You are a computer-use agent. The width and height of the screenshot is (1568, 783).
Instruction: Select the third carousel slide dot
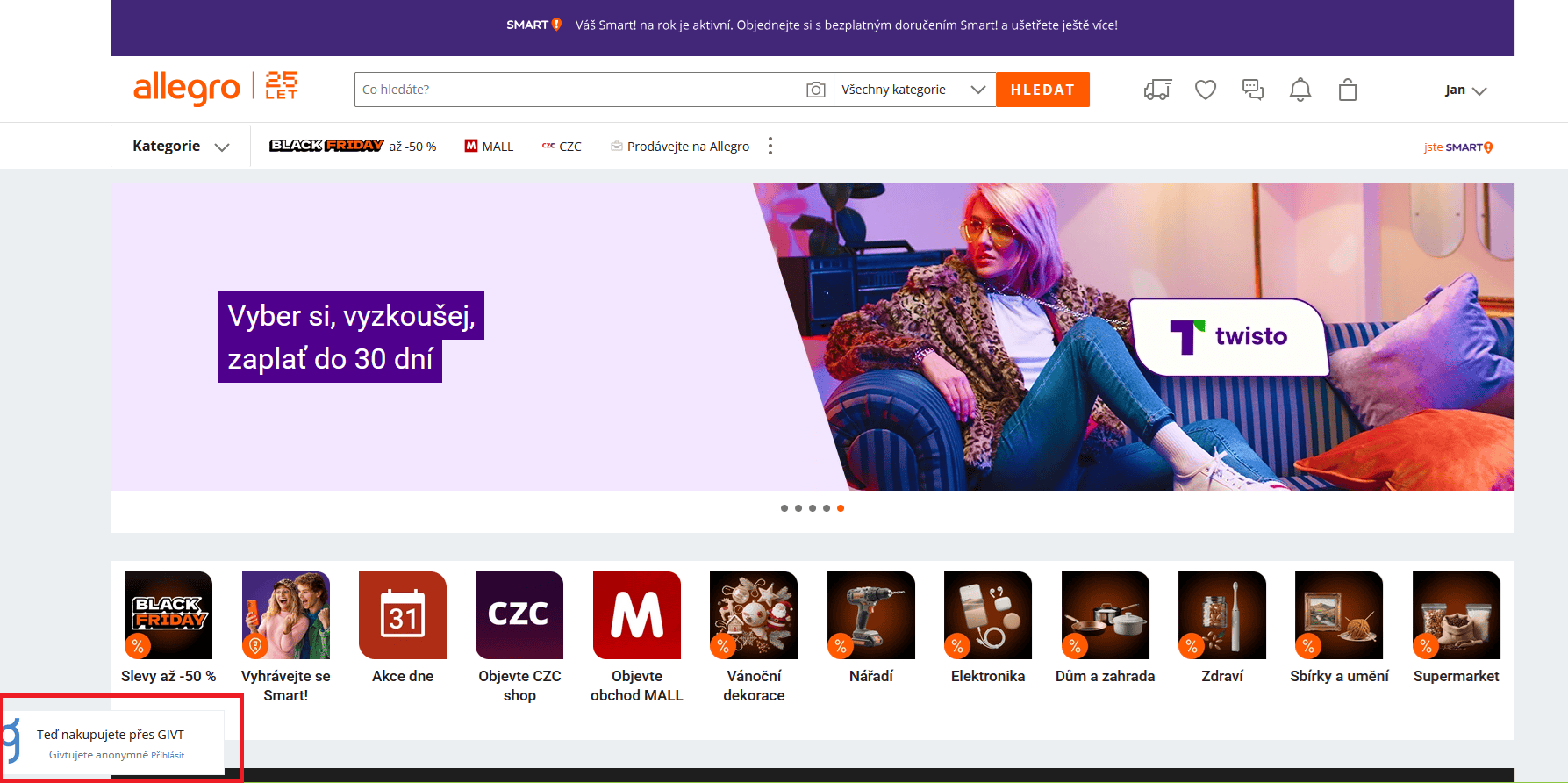click(813, 508)
